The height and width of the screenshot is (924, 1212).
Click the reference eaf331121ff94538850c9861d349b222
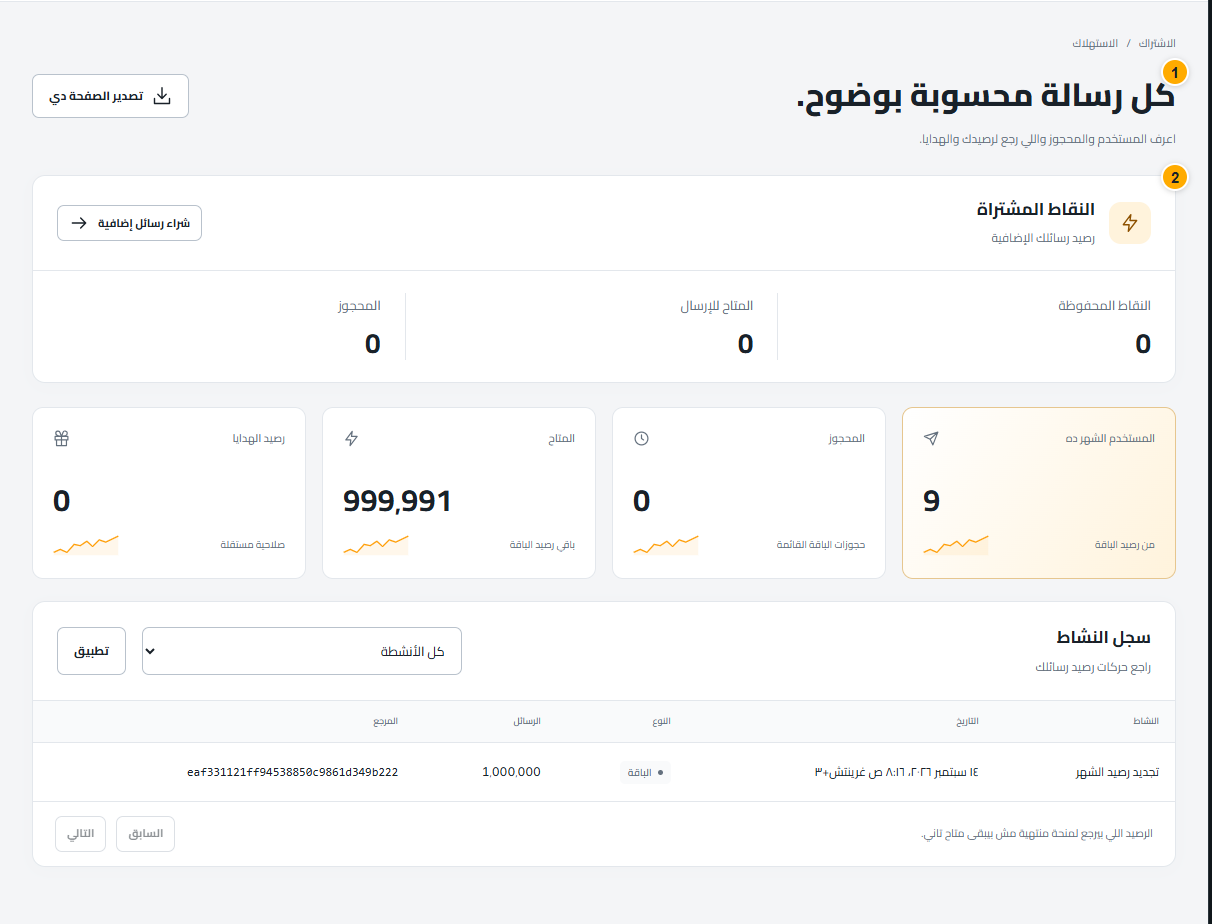pyautogui.click(x=293, y=772)
